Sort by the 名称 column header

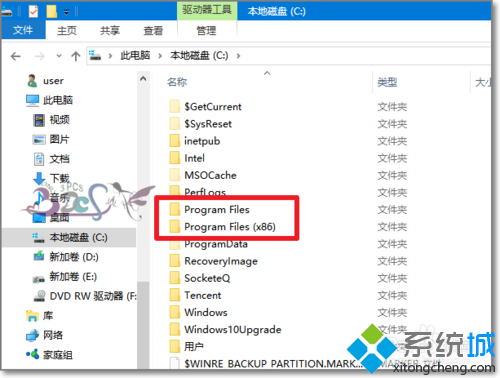(x=177, y=82)
